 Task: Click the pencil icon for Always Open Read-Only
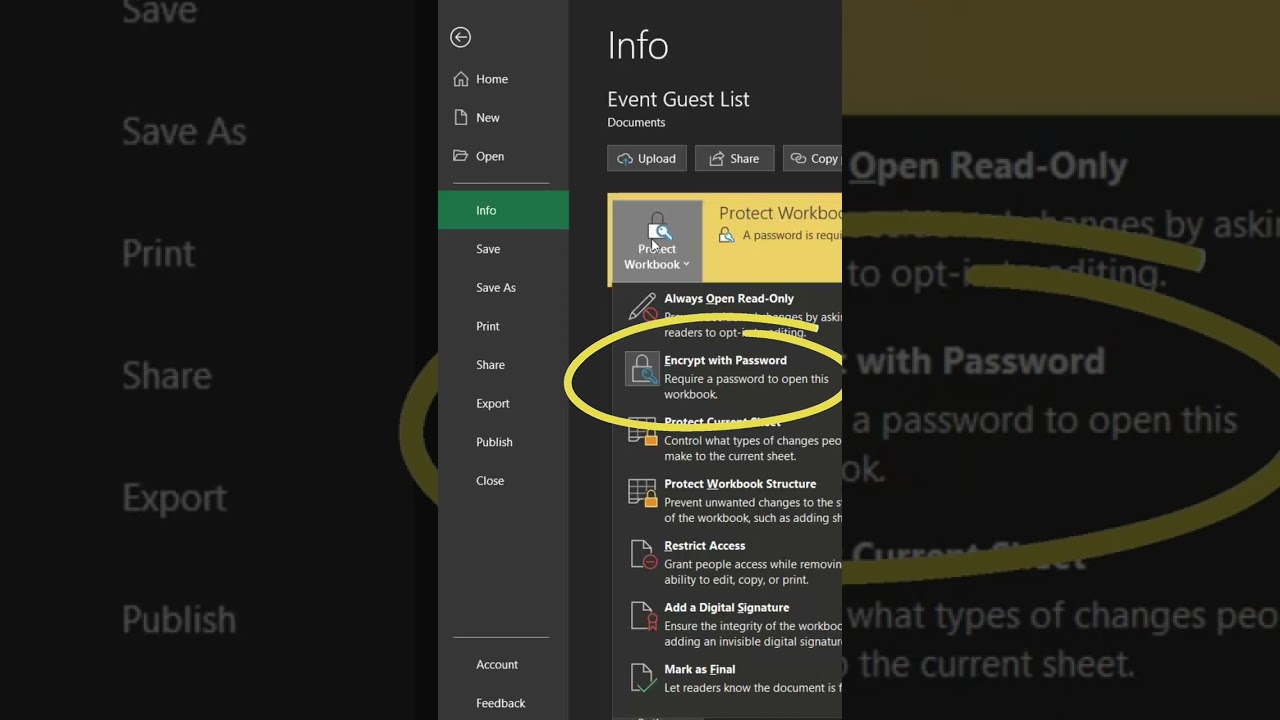pyautogui.click(x=642, y=307)
